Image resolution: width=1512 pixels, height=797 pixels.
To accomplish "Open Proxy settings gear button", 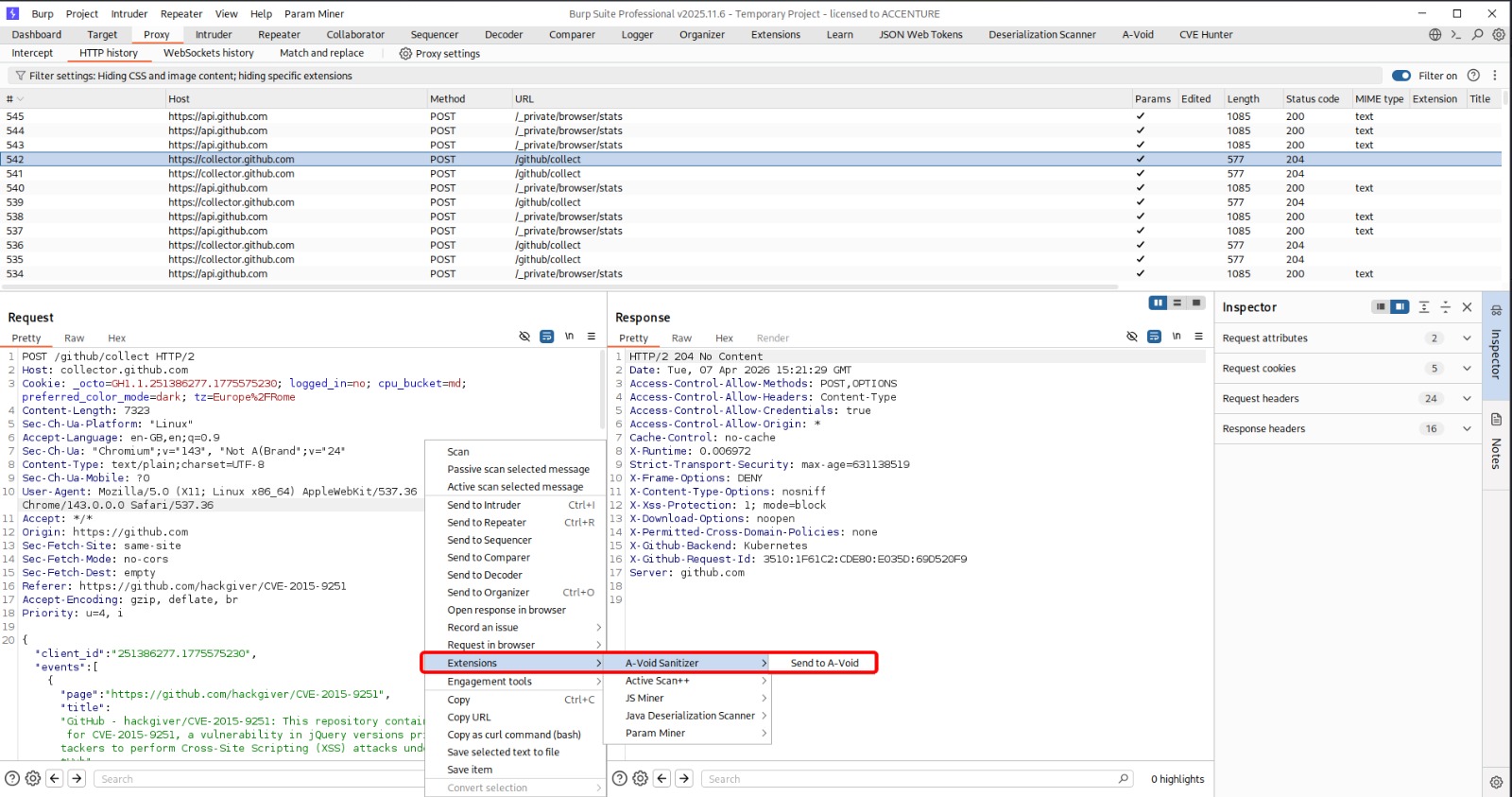I will coord(439,54).
